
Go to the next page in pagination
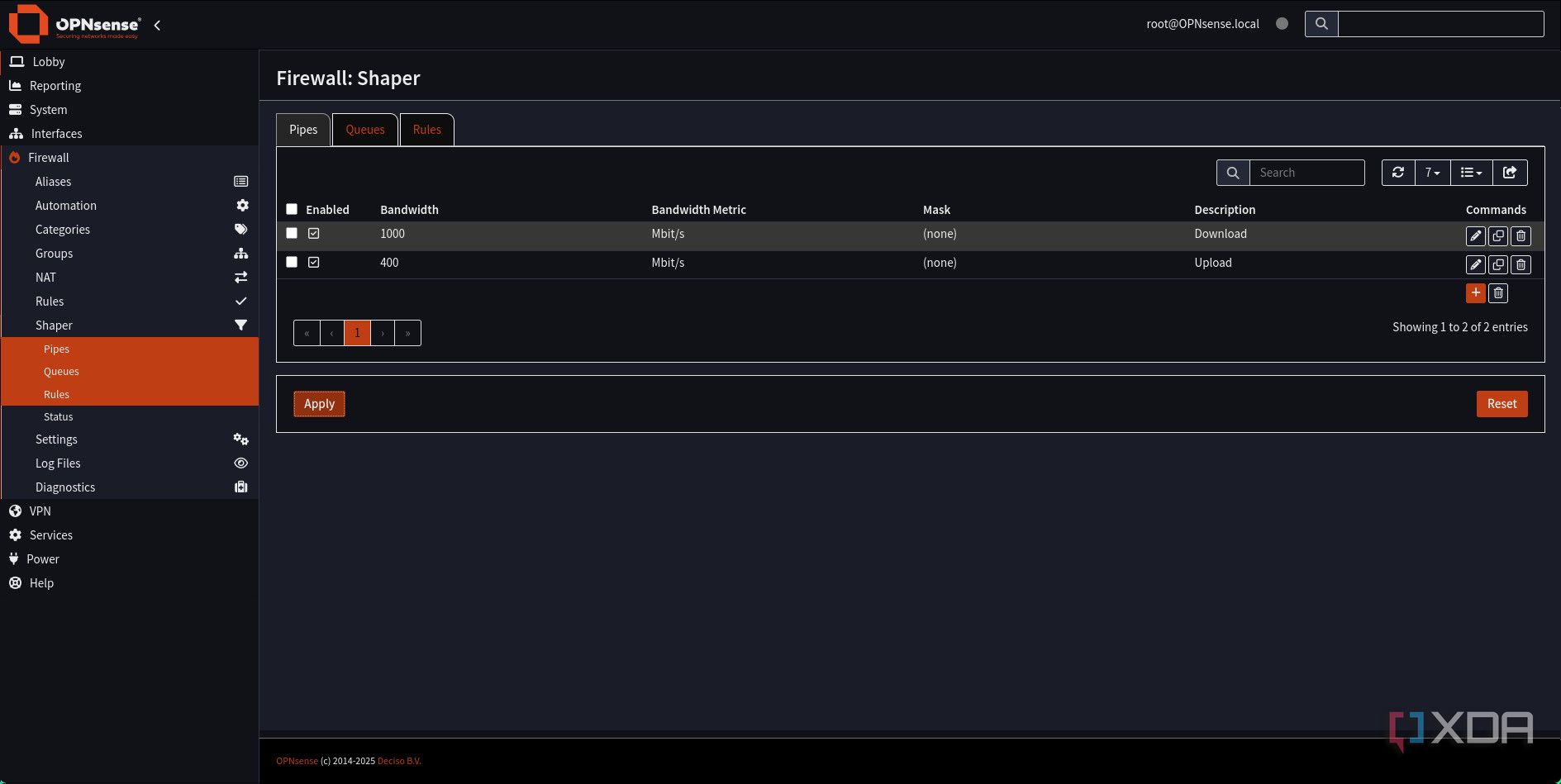pos(383,333)
